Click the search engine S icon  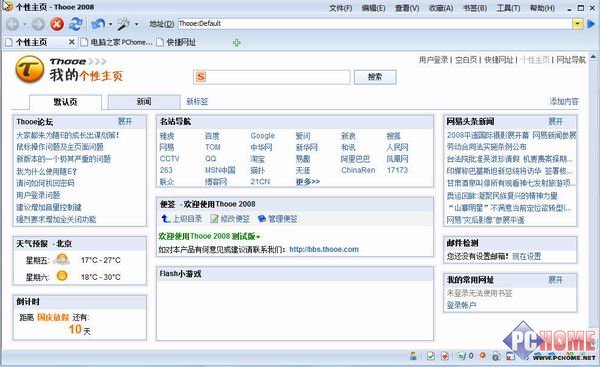[x=201, y=77]
